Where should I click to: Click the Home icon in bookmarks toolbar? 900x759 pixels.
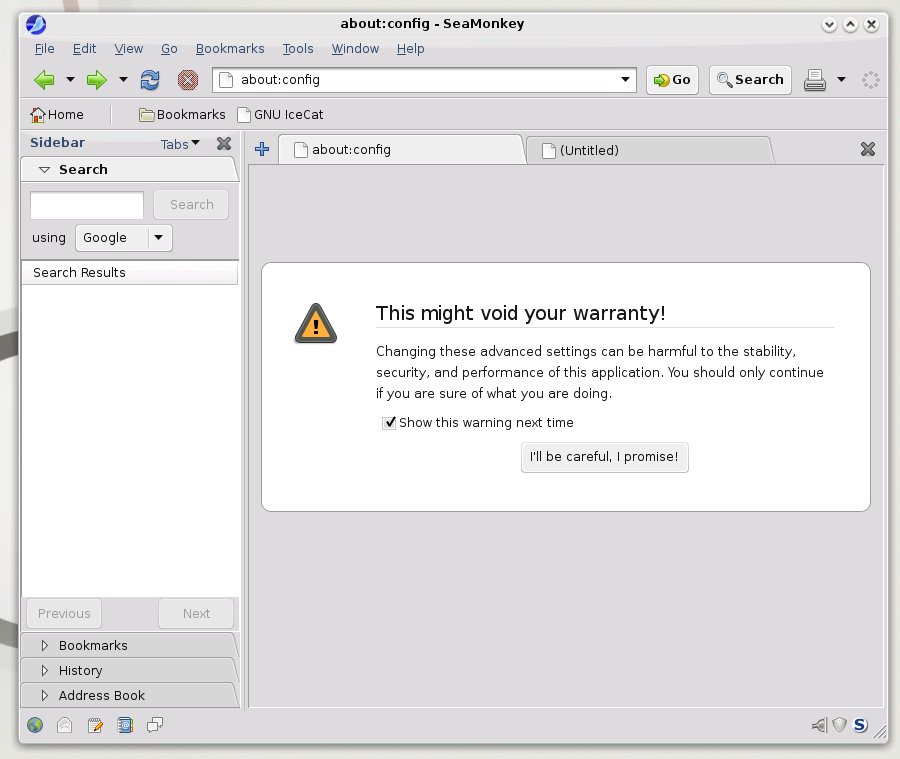(x=37, y=115)
